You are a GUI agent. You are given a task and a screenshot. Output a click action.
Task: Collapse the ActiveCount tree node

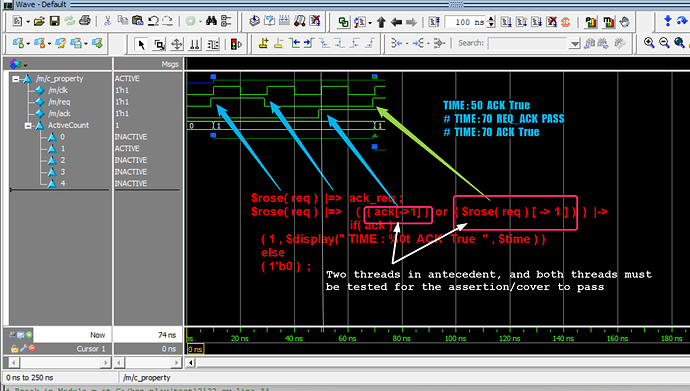[28, 126]
